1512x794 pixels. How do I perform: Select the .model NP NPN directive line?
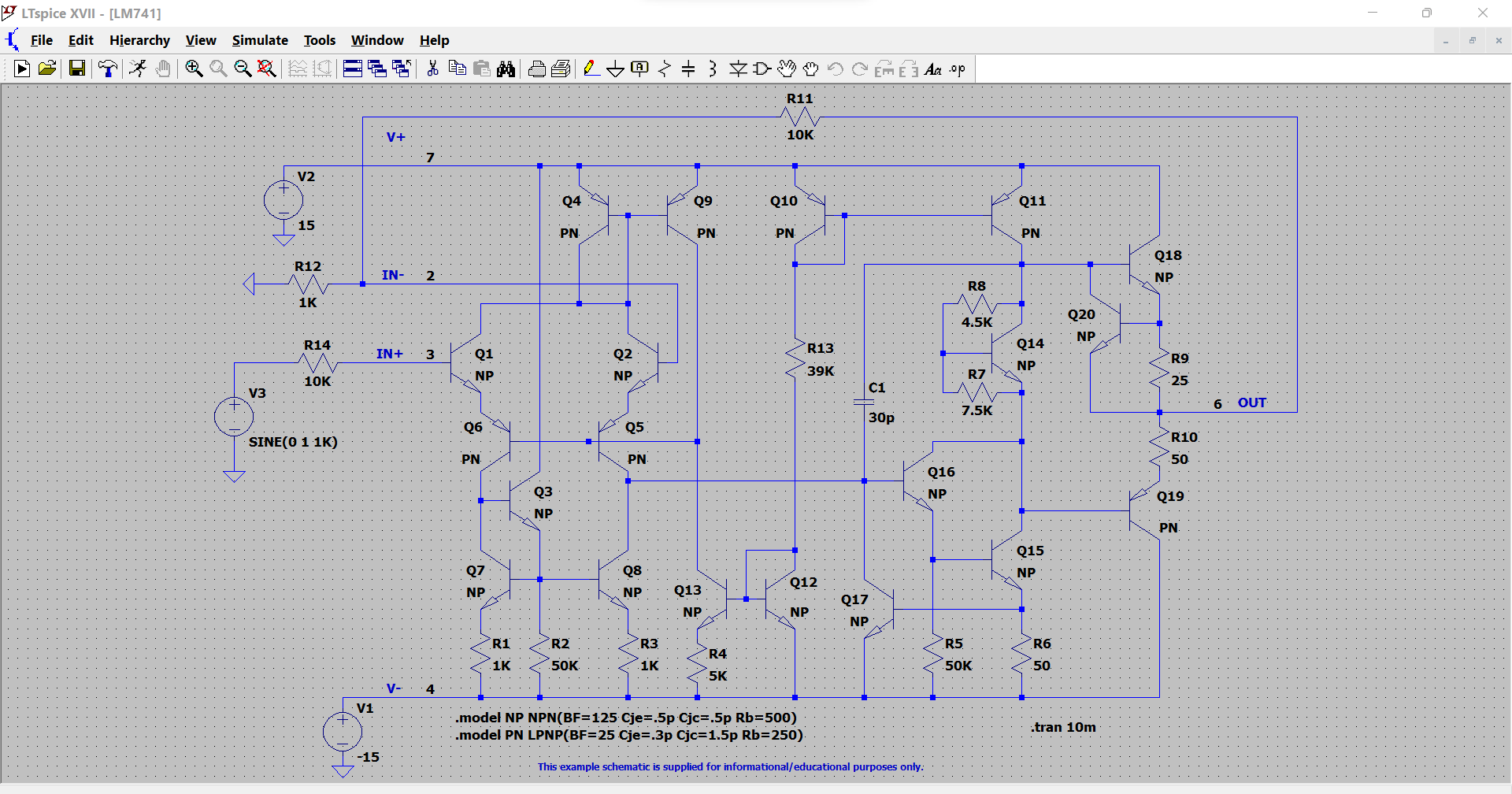pos(626,718)
